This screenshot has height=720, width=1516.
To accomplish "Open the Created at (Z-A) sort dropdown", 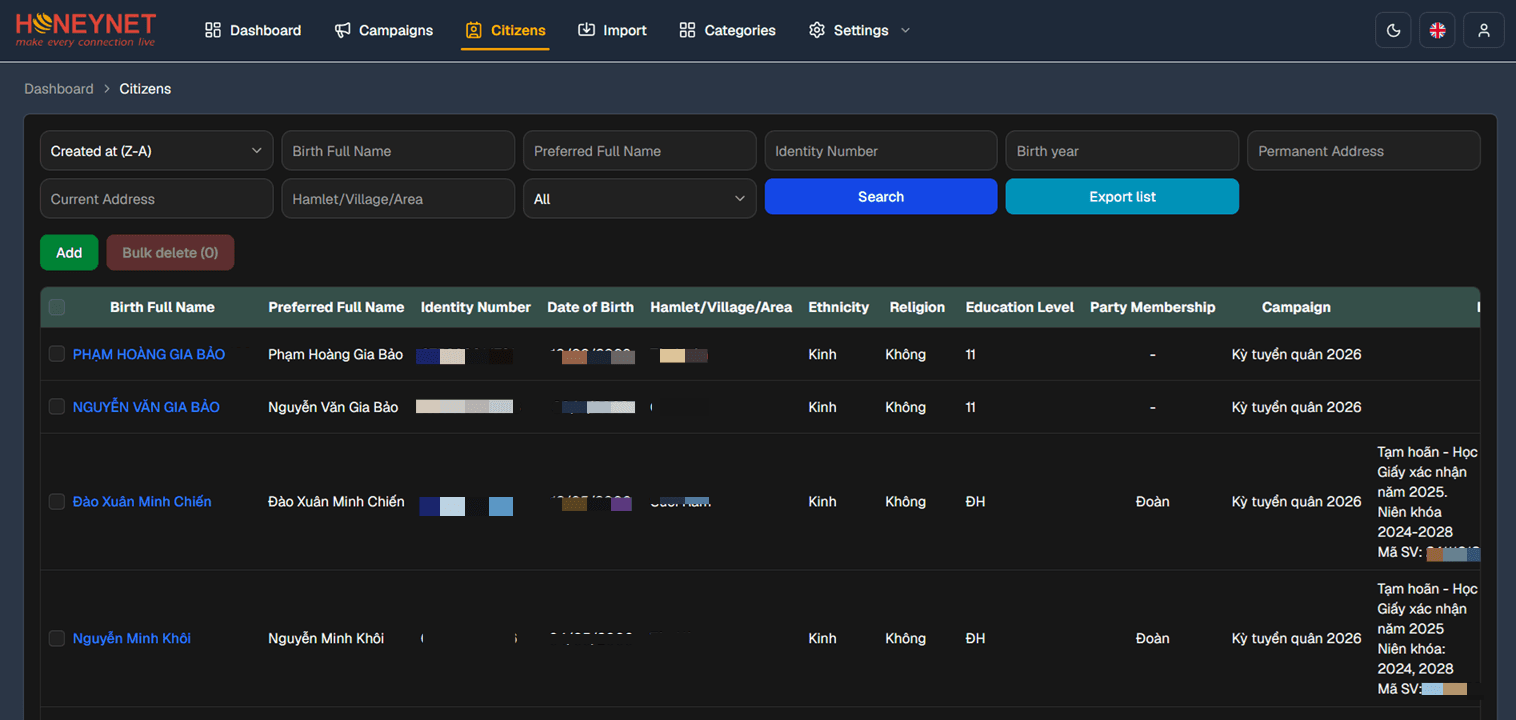I will pos(157,151).
